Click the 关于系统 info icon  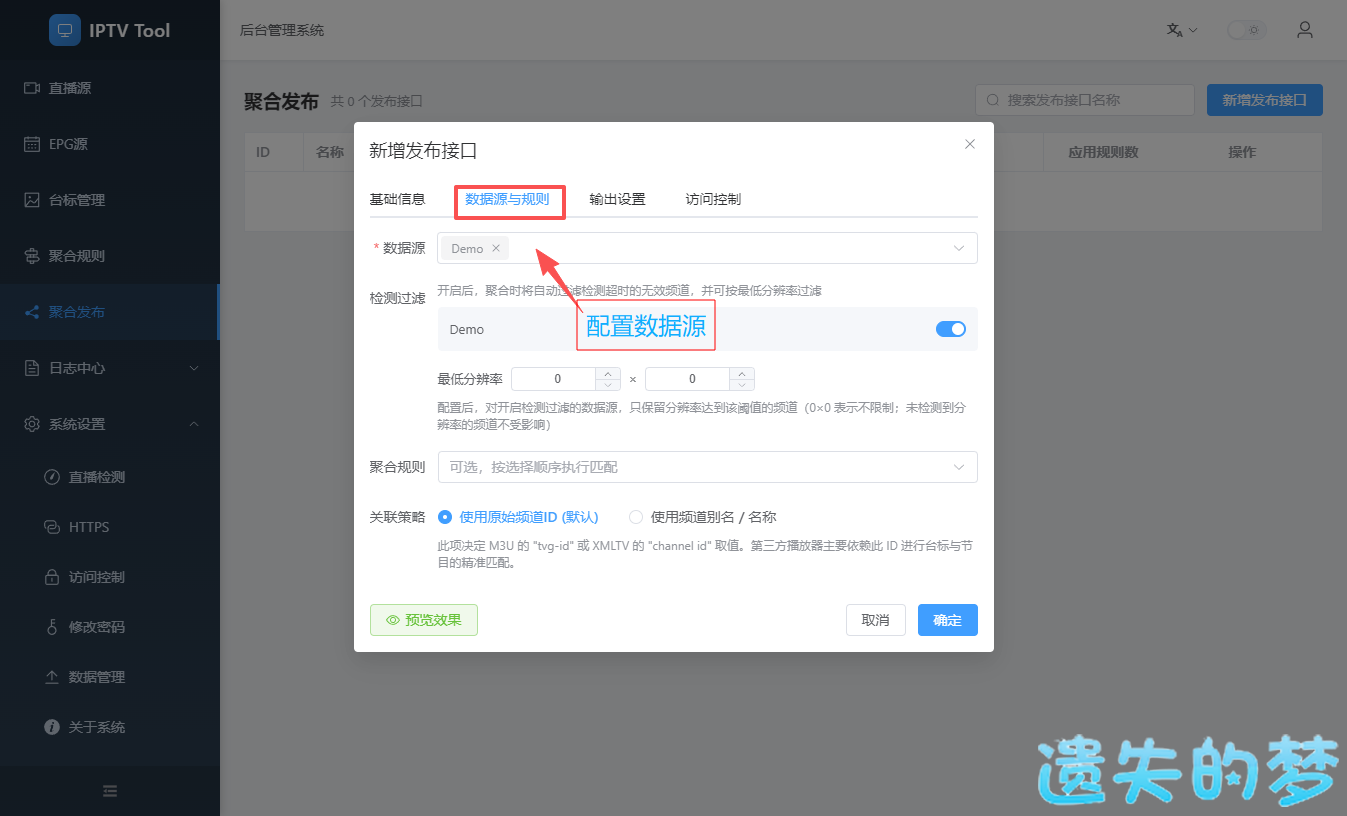pyautogui.click(x=52, y=727)
